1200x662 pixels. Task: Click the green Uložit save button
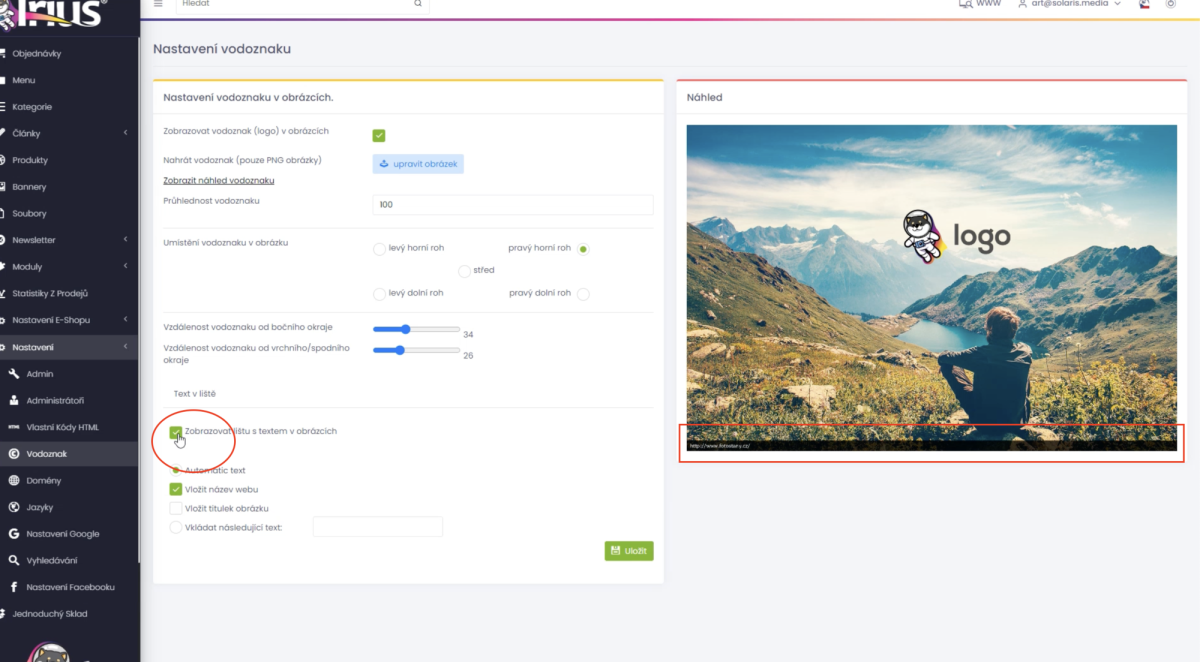(x=629, y=551)
